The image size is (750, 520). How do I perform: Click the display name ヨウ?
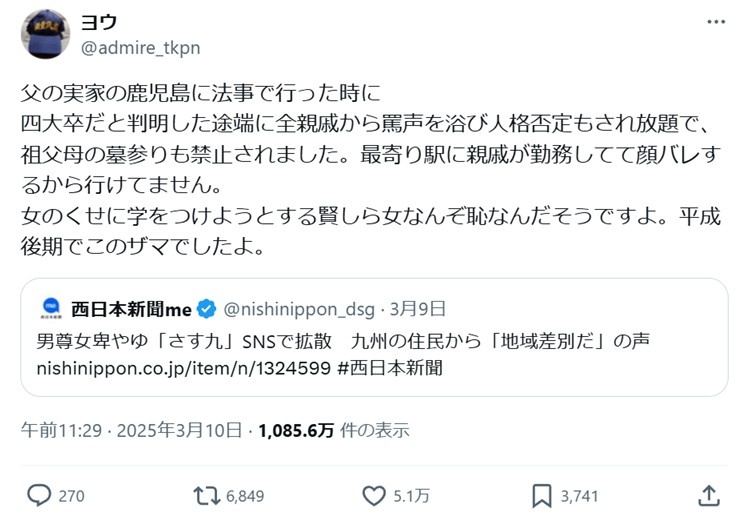[x=98, y=23]
